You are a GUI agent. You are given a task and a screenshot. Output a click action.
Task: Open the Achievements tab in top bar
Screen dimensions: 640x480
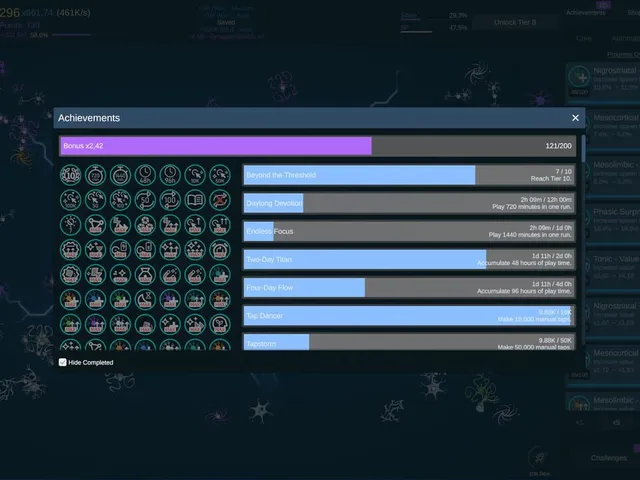[x=585, y=13]
